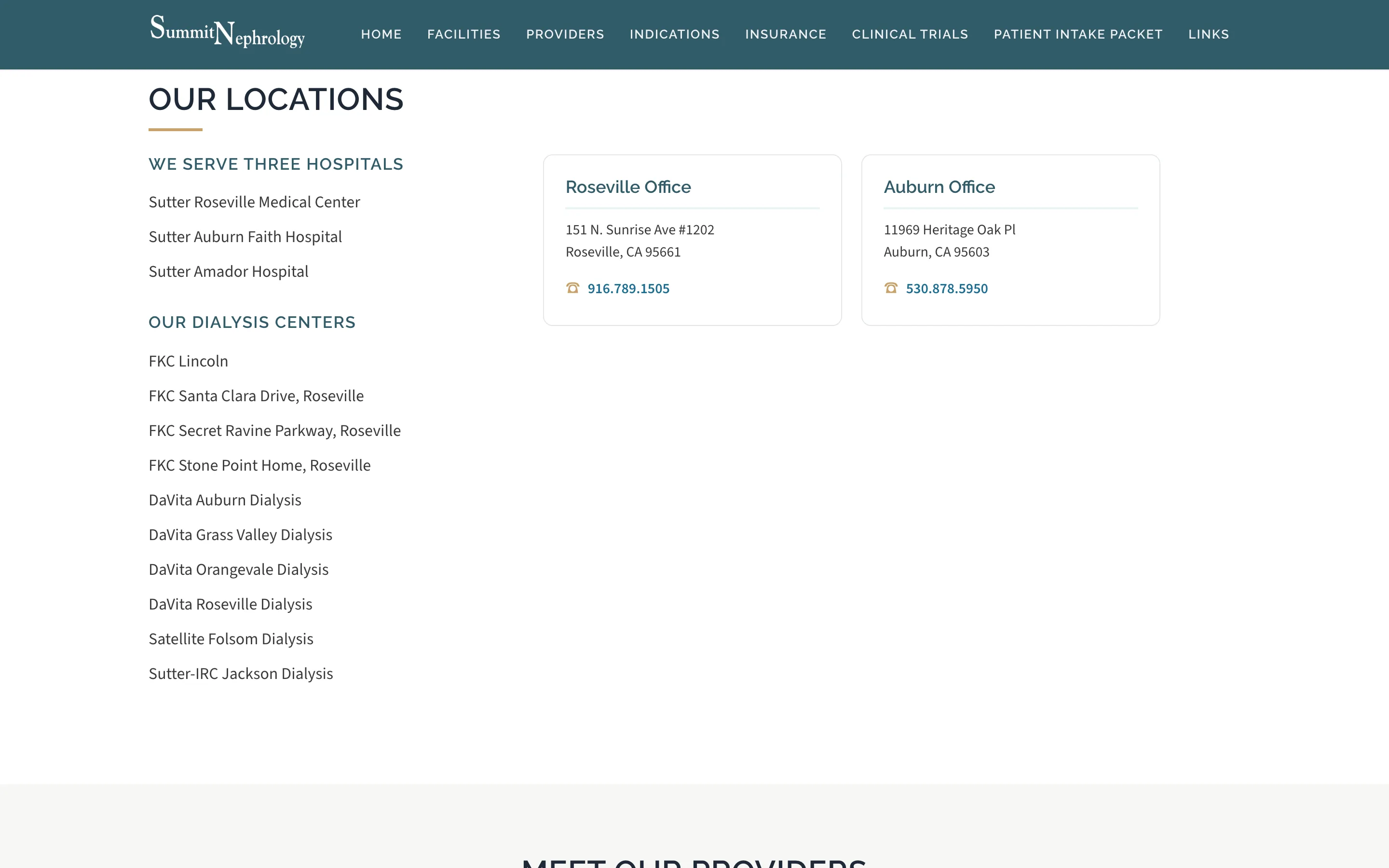
Task: Click DaVita Auburn Dialysis entry
Action: click(225, 500)
